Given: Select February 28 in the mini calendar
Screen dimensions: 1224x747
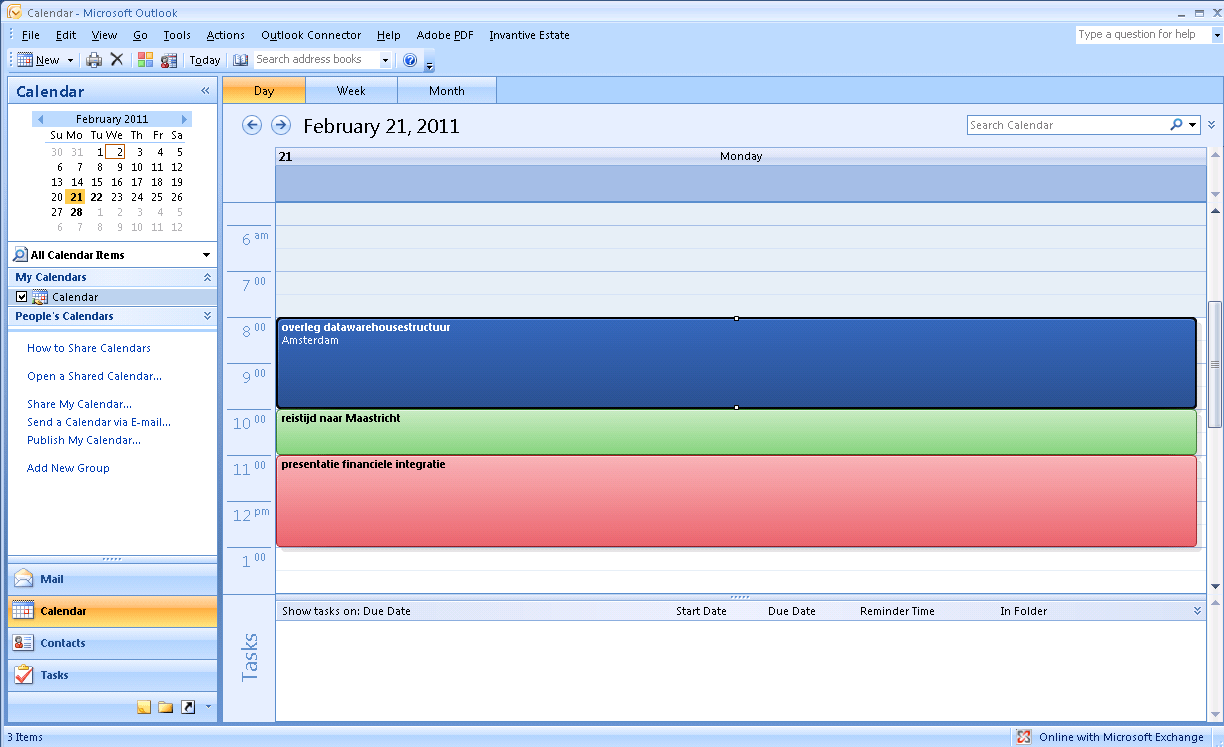Looking at the screenshot, I should pyautogui.click(x=77, y=212).
